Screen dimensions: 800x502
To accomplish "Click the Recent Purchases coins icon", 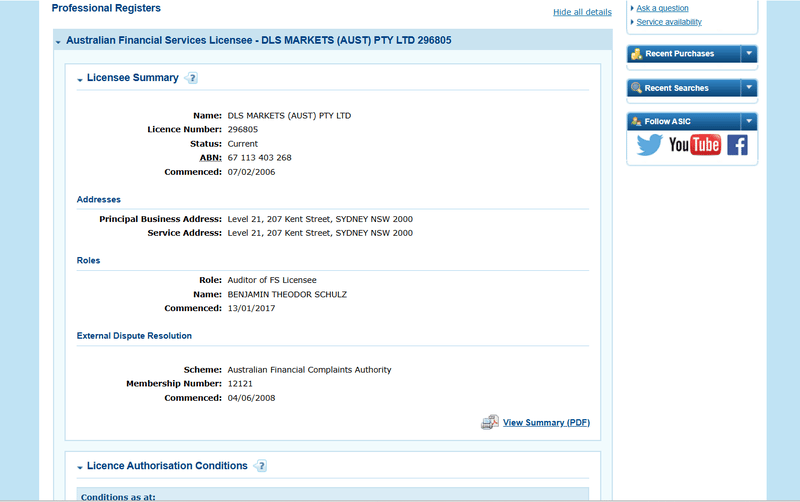I will [x=636, y=54].
